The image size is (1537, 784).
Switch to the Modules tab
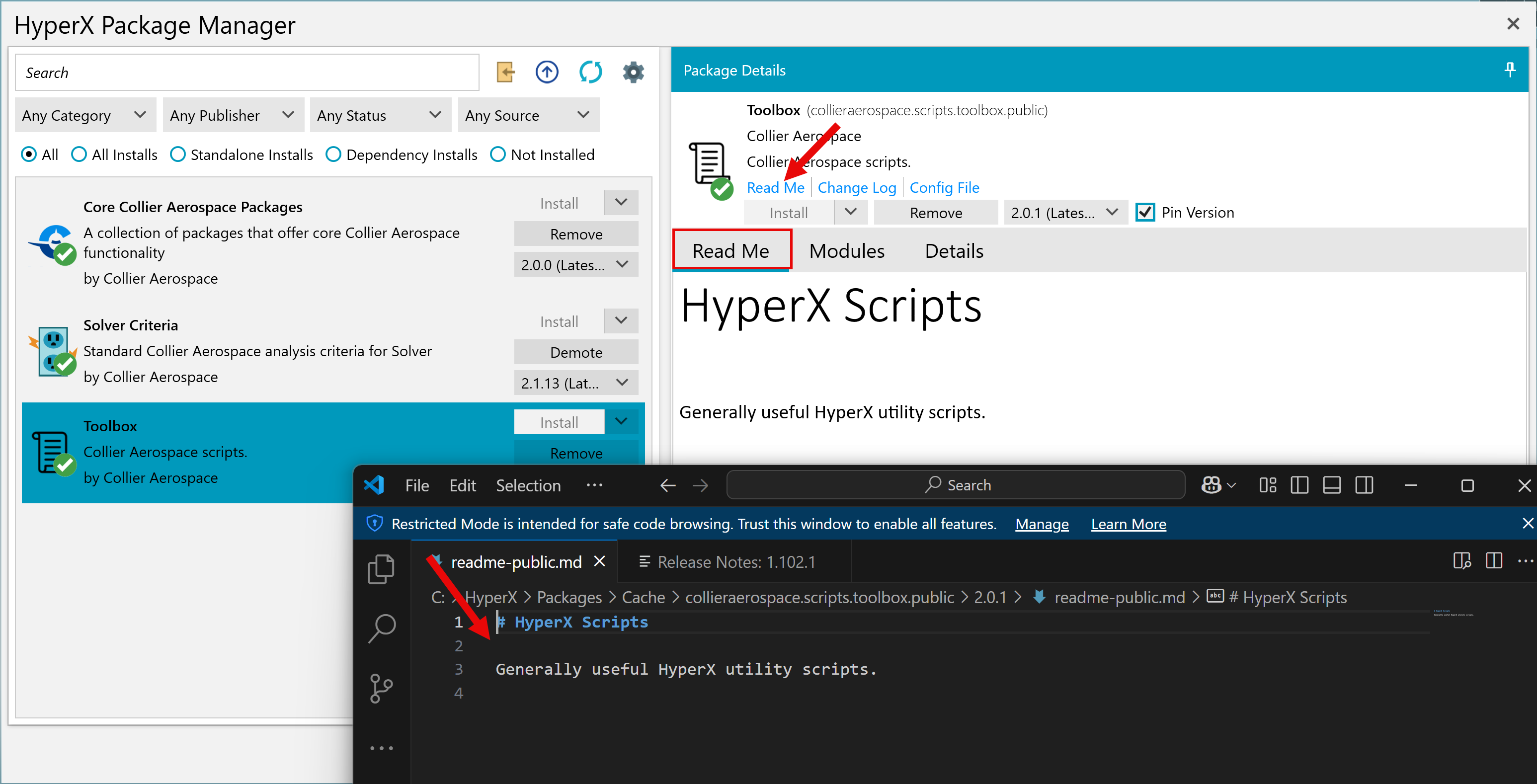coord(847,250)
